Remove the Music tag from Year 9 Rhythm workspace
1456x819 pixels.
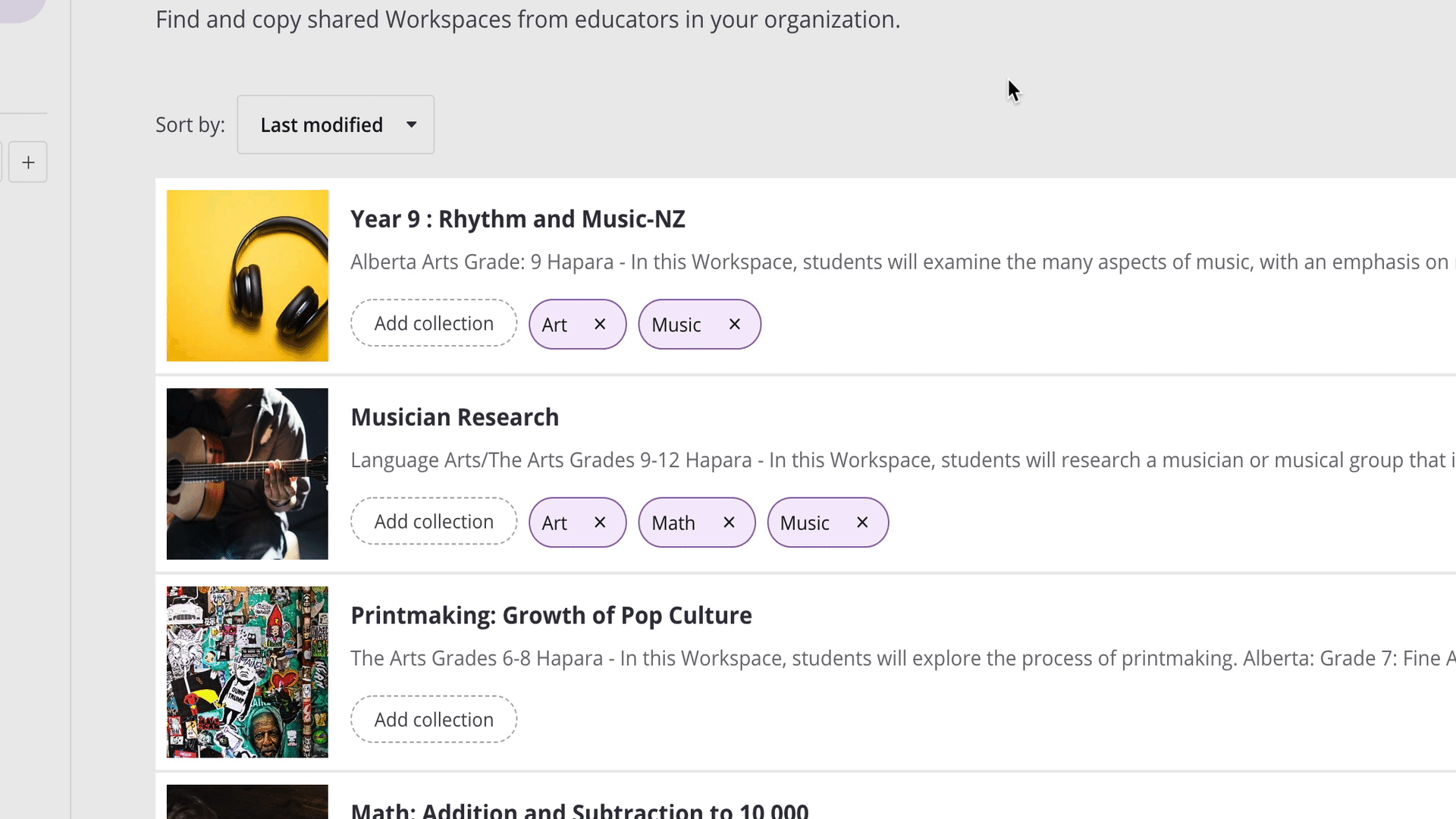point(734,324)
